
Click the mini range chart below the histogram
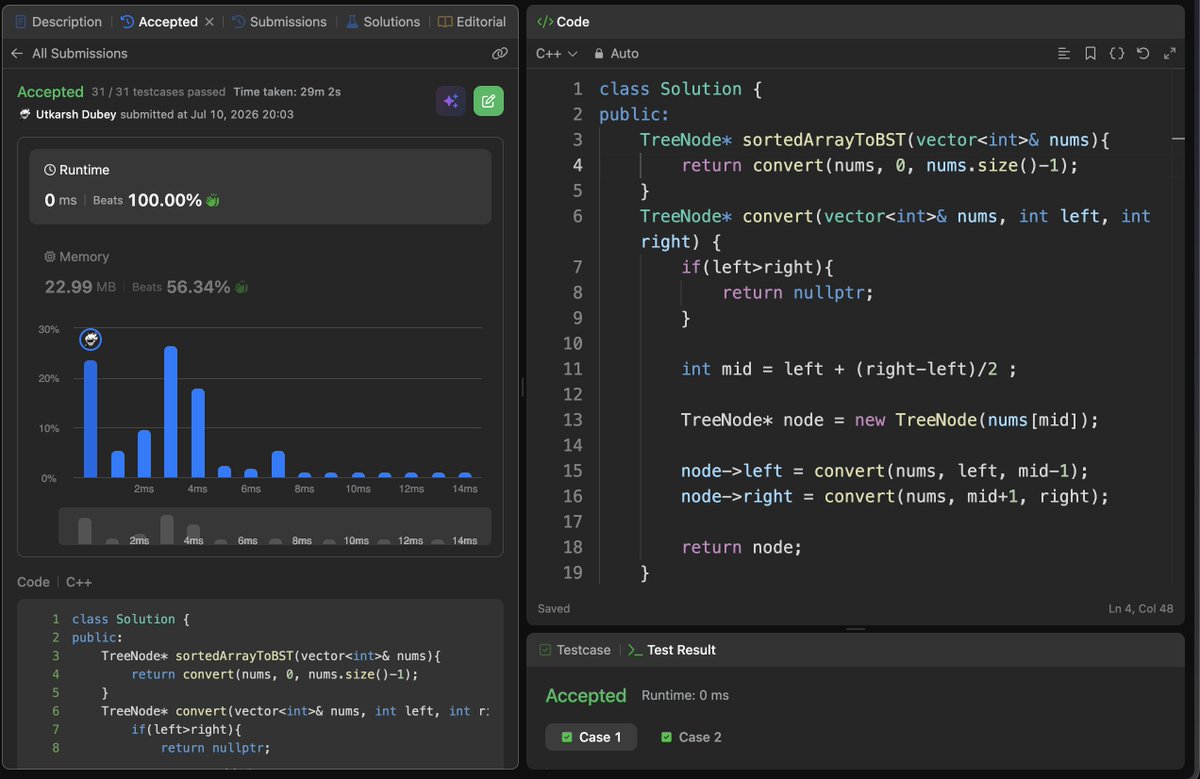tap(274, 526)
